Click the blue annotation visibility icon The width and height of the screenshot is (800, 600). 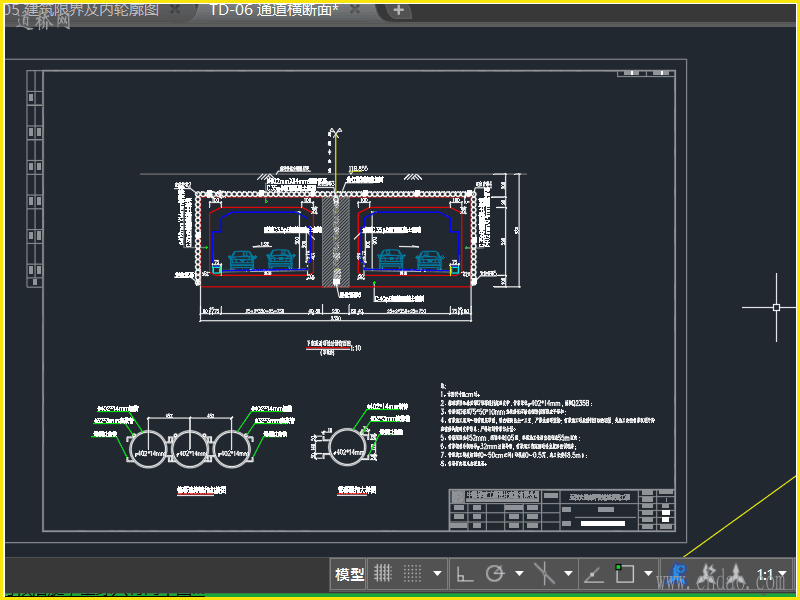click(x=679, y=574)
